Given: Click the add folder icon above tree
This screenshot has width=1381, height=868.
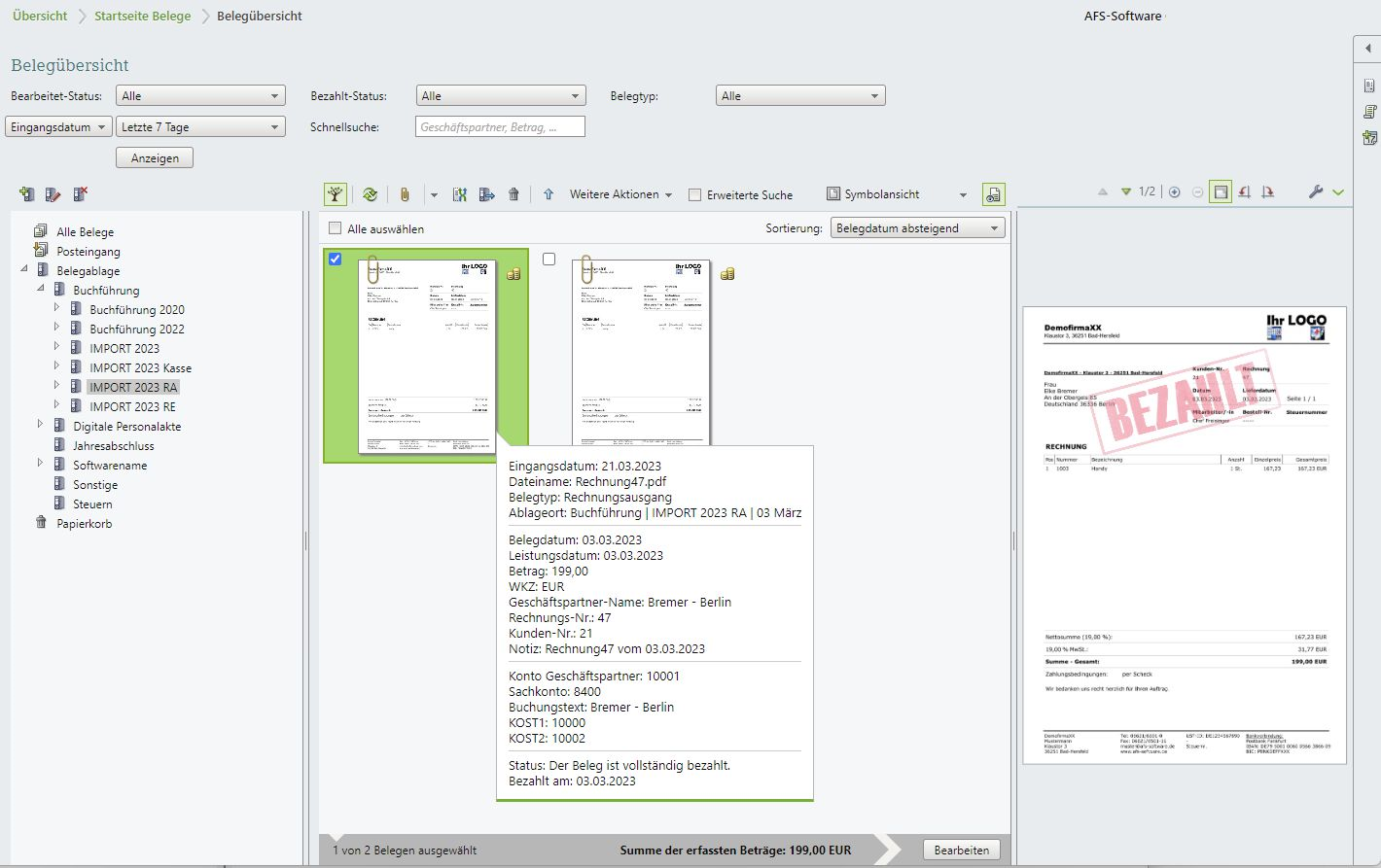Looking at the screenshot, I should 26,194.
